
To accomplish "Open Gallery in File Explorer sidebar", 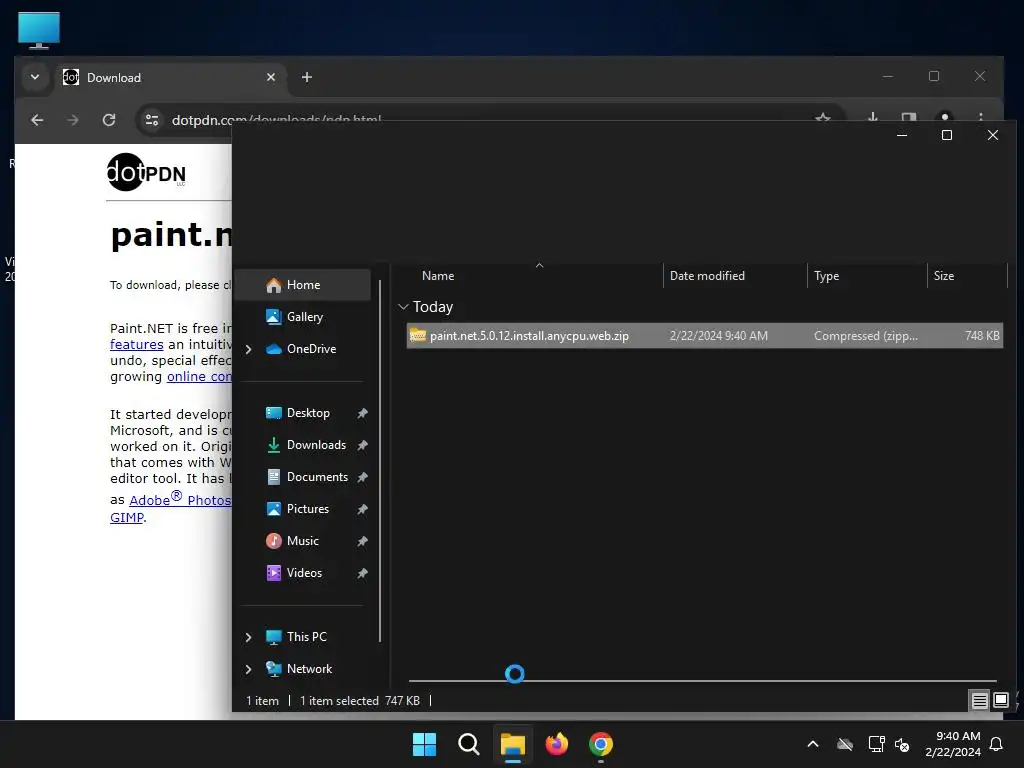I will [x=302, y=317].
